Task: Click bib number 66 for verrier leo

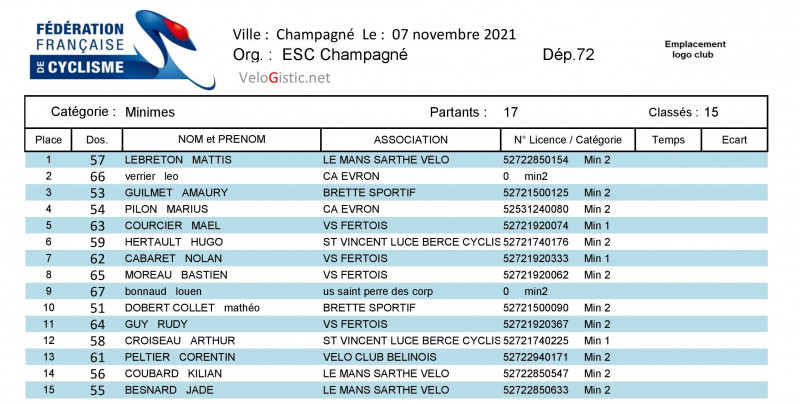Action: point(97,176)
